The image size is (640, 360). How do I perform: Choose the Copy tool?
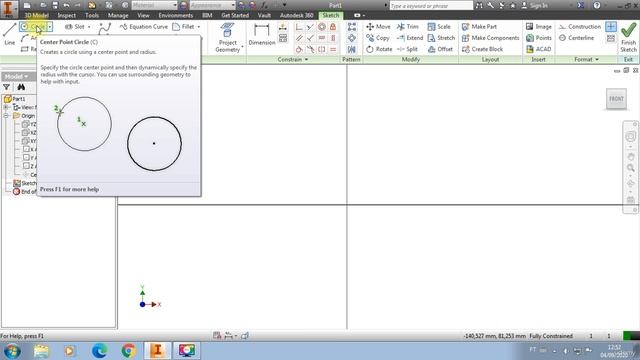pos(378,38)
